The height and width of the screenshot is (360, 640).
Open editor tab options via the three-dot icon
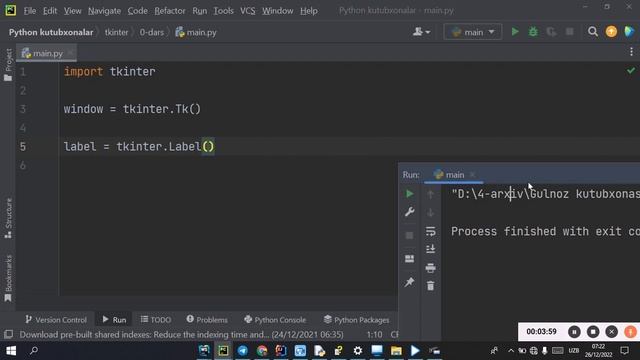click(631, 51)
